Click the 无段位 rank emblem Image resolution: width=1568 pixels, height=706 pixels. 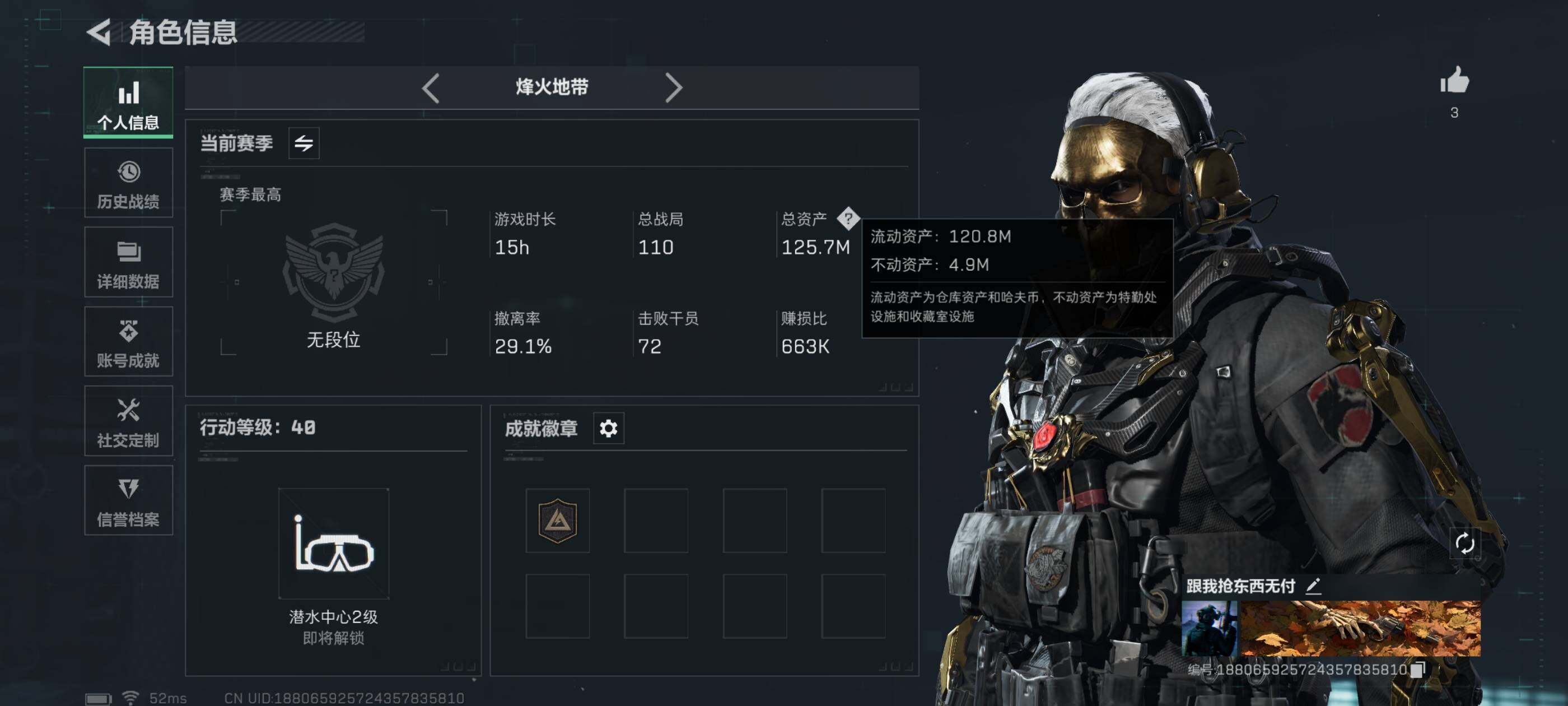pos(334,273)
